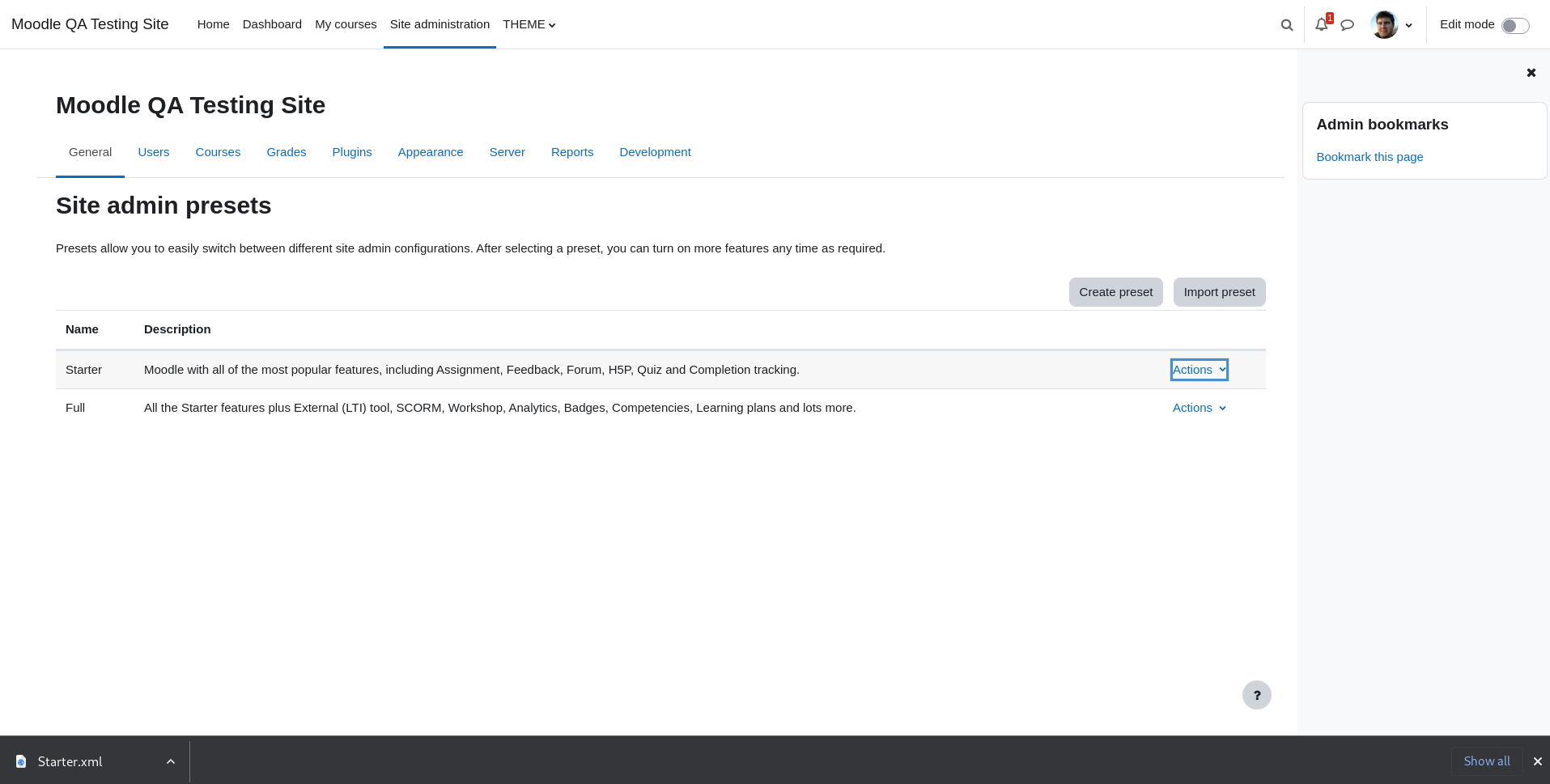Open the THEME dropdown menu
This screenshot has height=784, width=1550.
(529, 24)
